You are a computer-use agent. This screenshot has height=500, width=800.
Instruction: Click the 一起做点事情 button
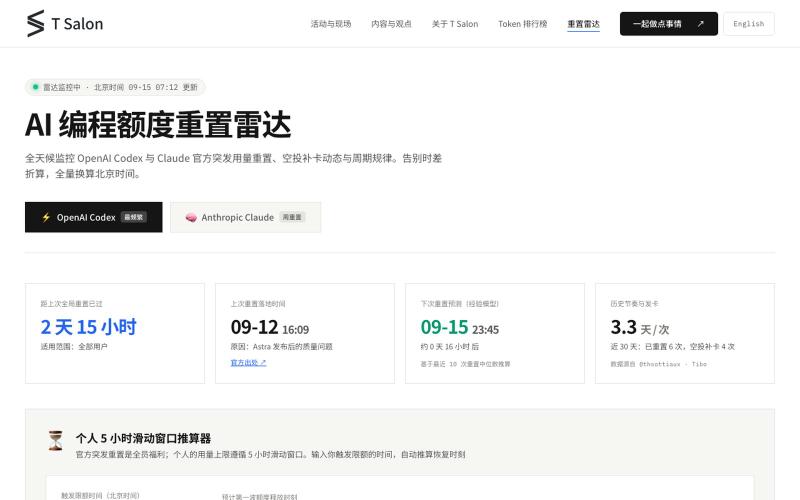(668, 24)
